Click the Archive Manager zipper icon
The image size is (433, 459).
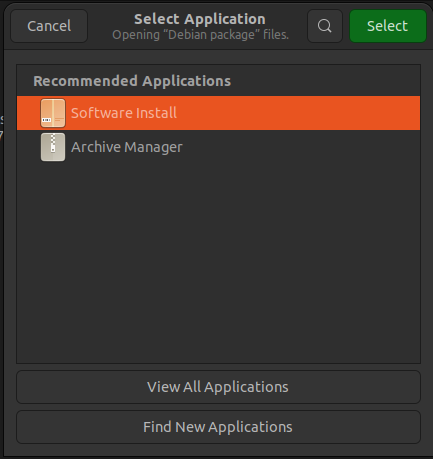point(53,147)
